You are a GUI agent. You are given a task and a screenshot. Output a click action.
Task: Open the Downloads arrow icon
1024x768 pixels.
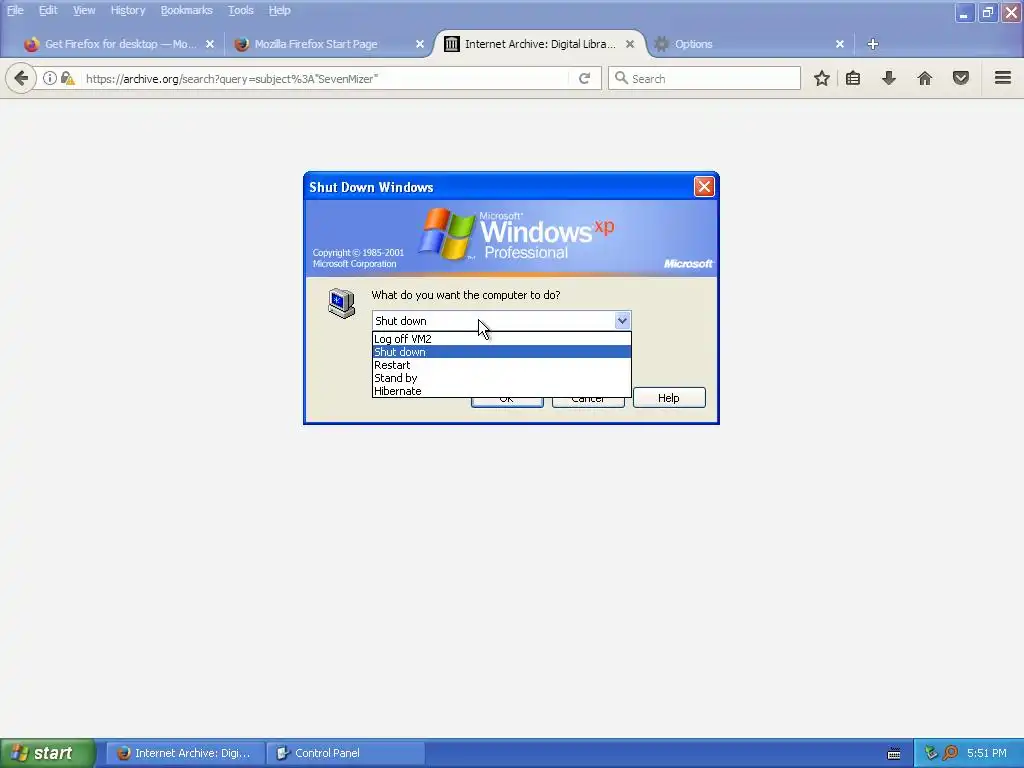(888, 78)
